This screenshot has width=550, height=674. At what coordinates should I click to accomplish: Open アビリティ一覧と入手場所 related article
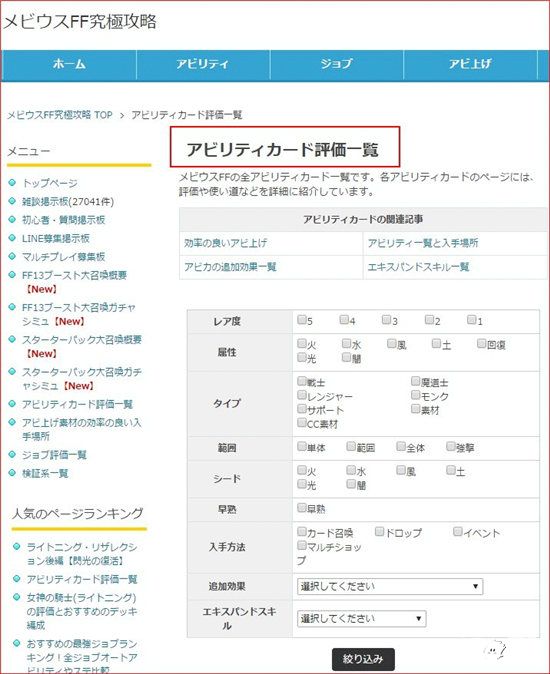tap(423, 243)
